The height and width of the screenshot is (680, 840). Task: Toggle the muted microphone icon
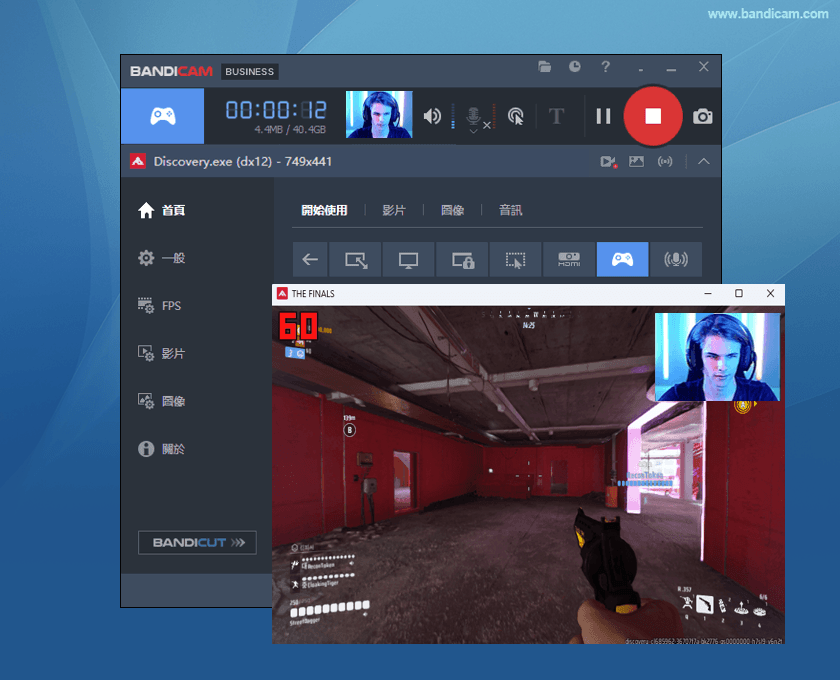point(474,115)
